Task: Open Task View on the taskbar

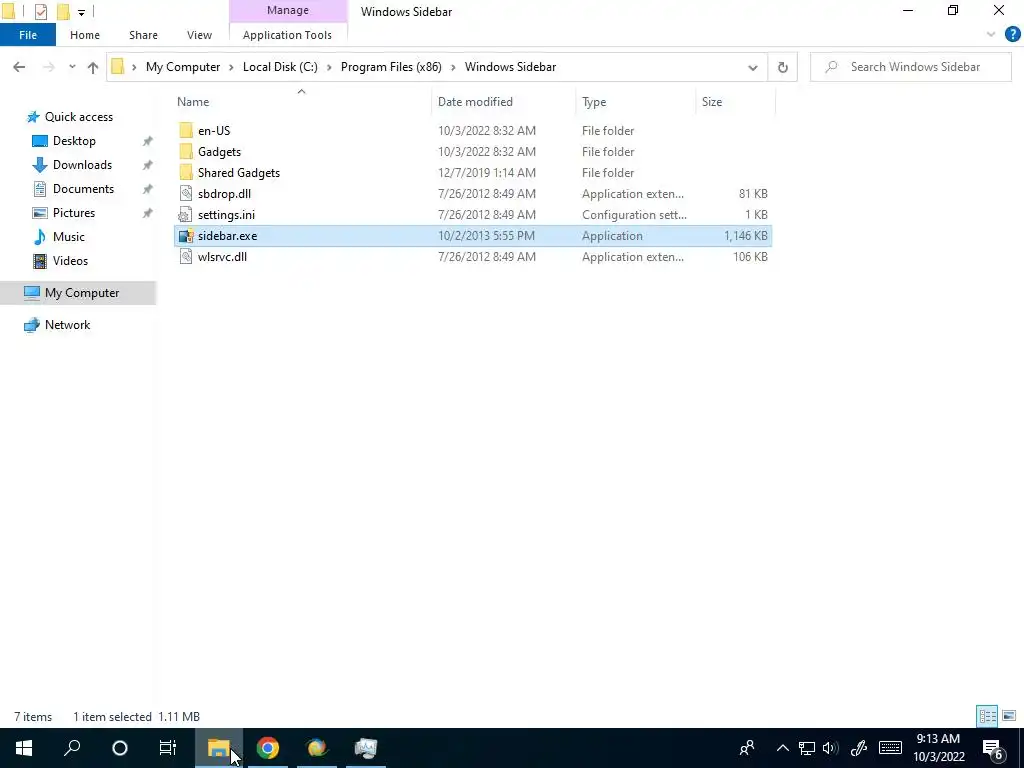Action: [x=168, y=748]
